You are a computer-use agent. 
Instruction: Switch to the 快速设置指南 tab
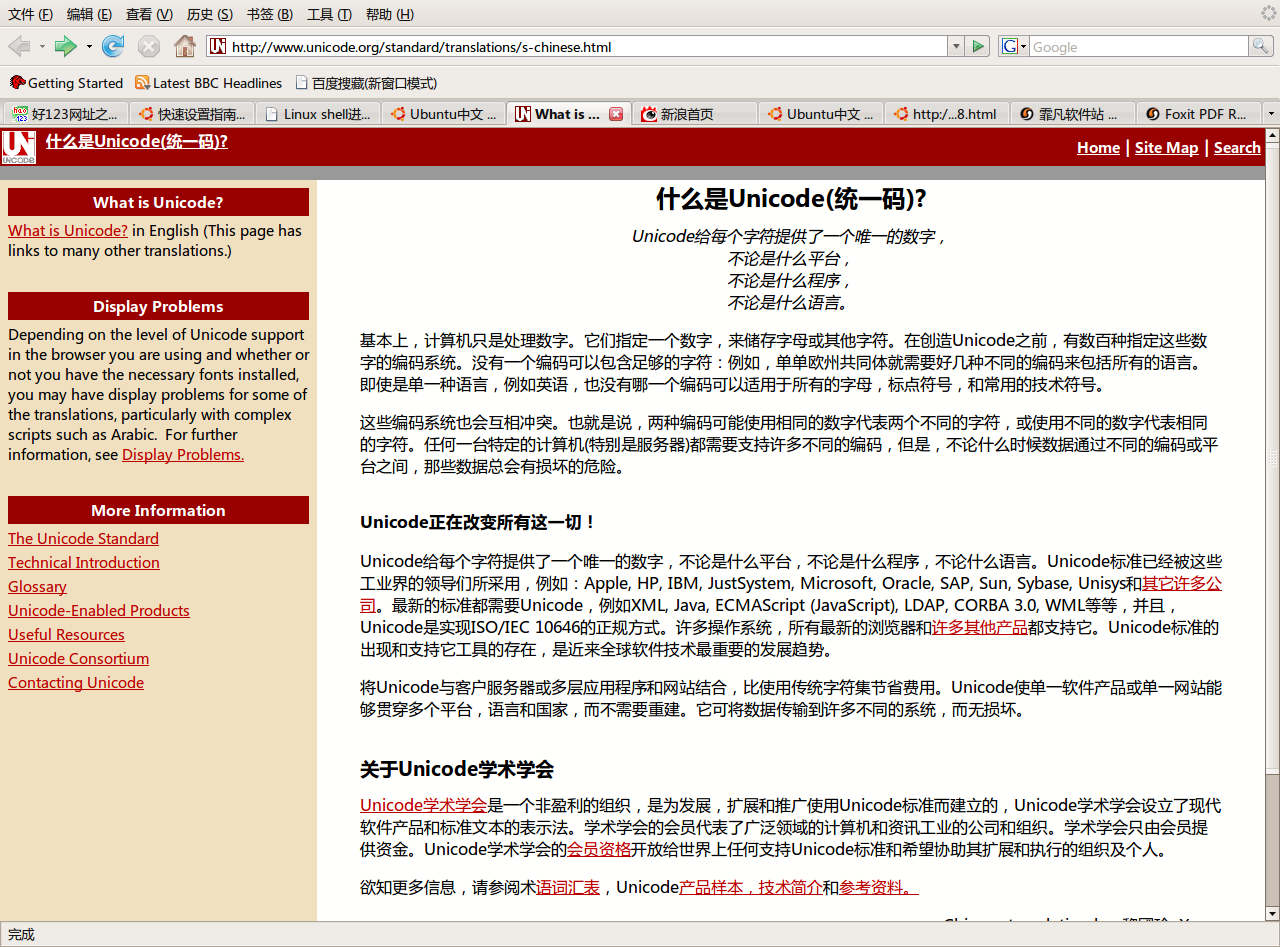(193, 114)
